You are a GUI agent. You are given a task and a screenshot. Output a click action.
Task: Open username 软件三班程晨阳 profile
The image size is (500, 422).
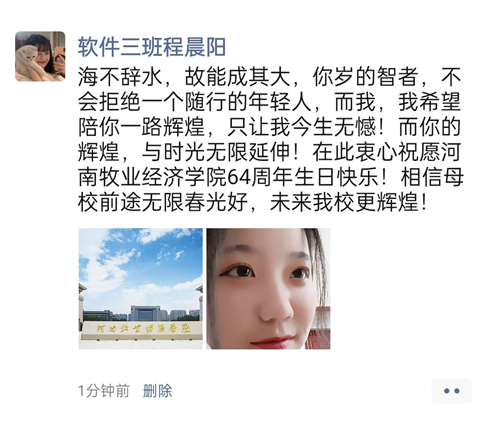(x=152, y=47)
